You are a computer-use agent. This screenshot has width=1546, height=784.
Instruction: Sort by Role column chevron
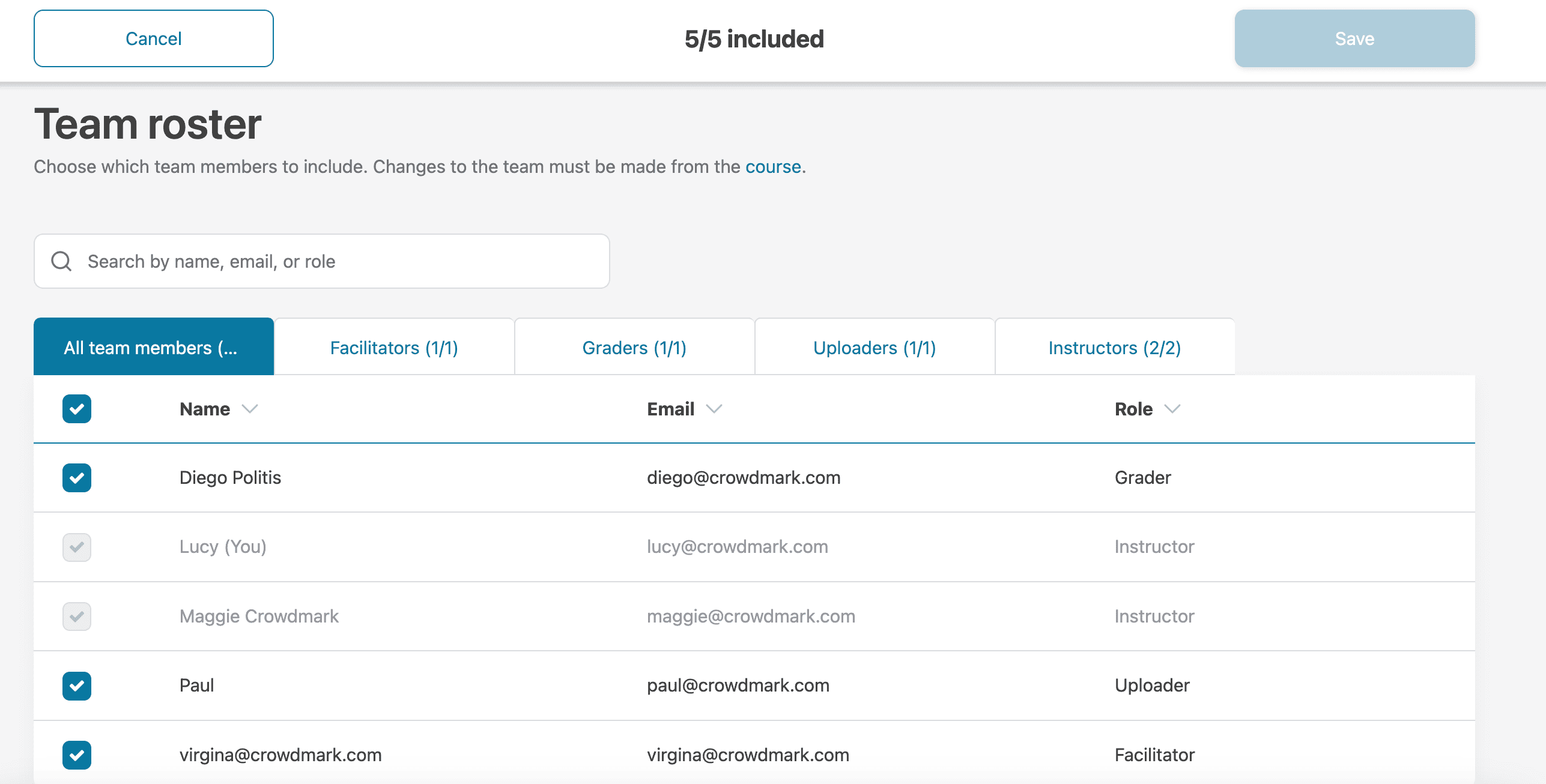[x=1172, y=409]
